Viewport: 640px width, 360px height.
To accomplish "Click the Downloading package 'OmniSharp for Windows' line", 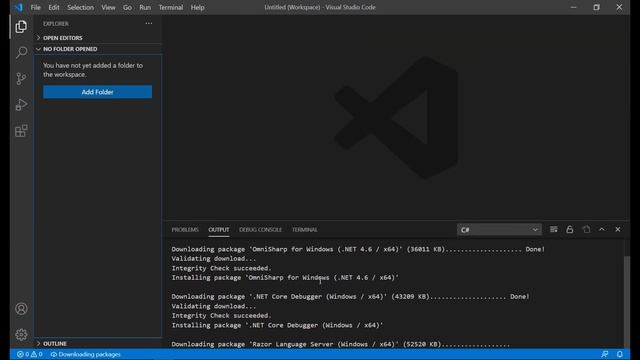I will pyautogui.click(x=358, y=249).
